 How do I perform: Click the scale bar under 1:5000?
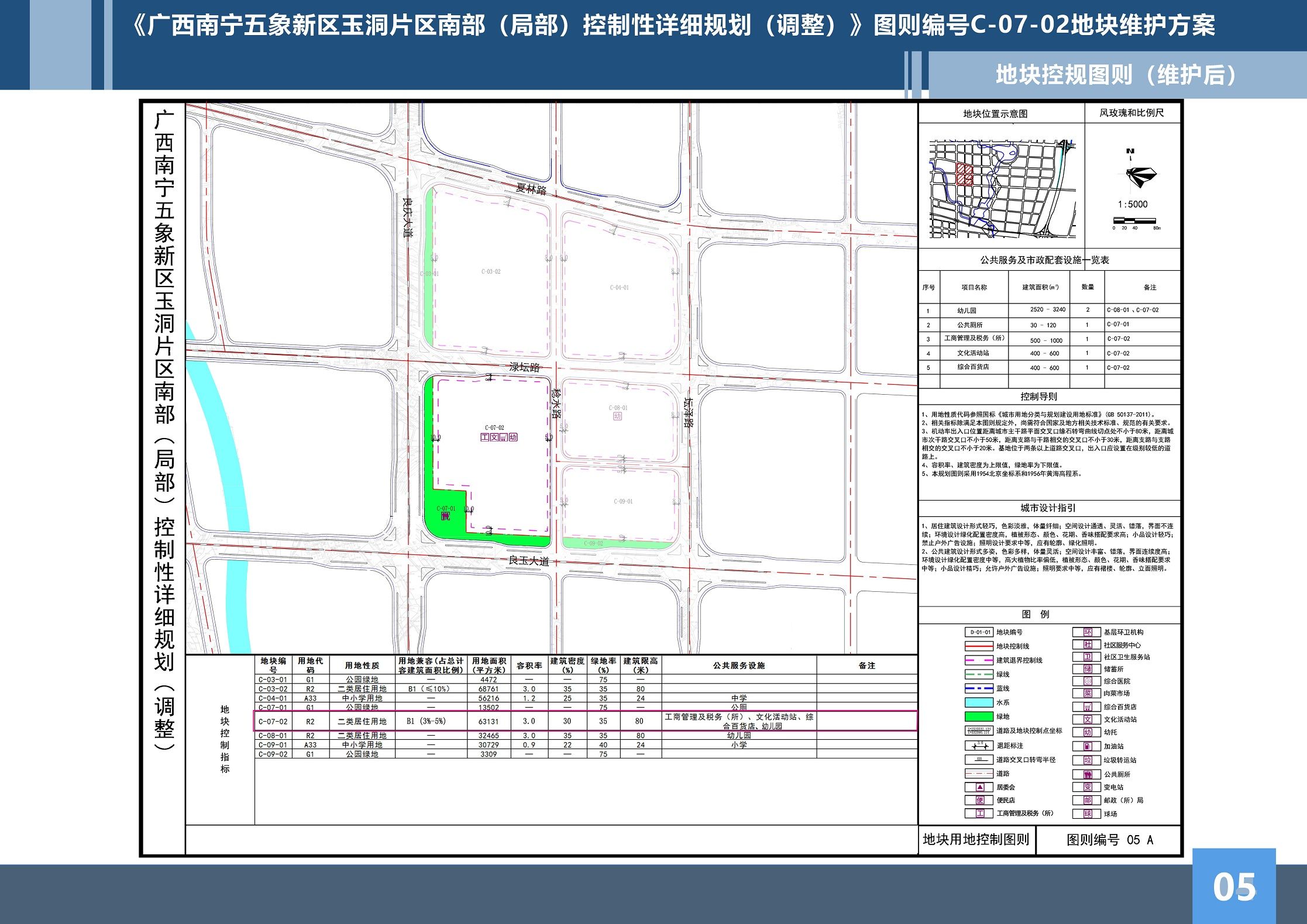(1134, 221)
